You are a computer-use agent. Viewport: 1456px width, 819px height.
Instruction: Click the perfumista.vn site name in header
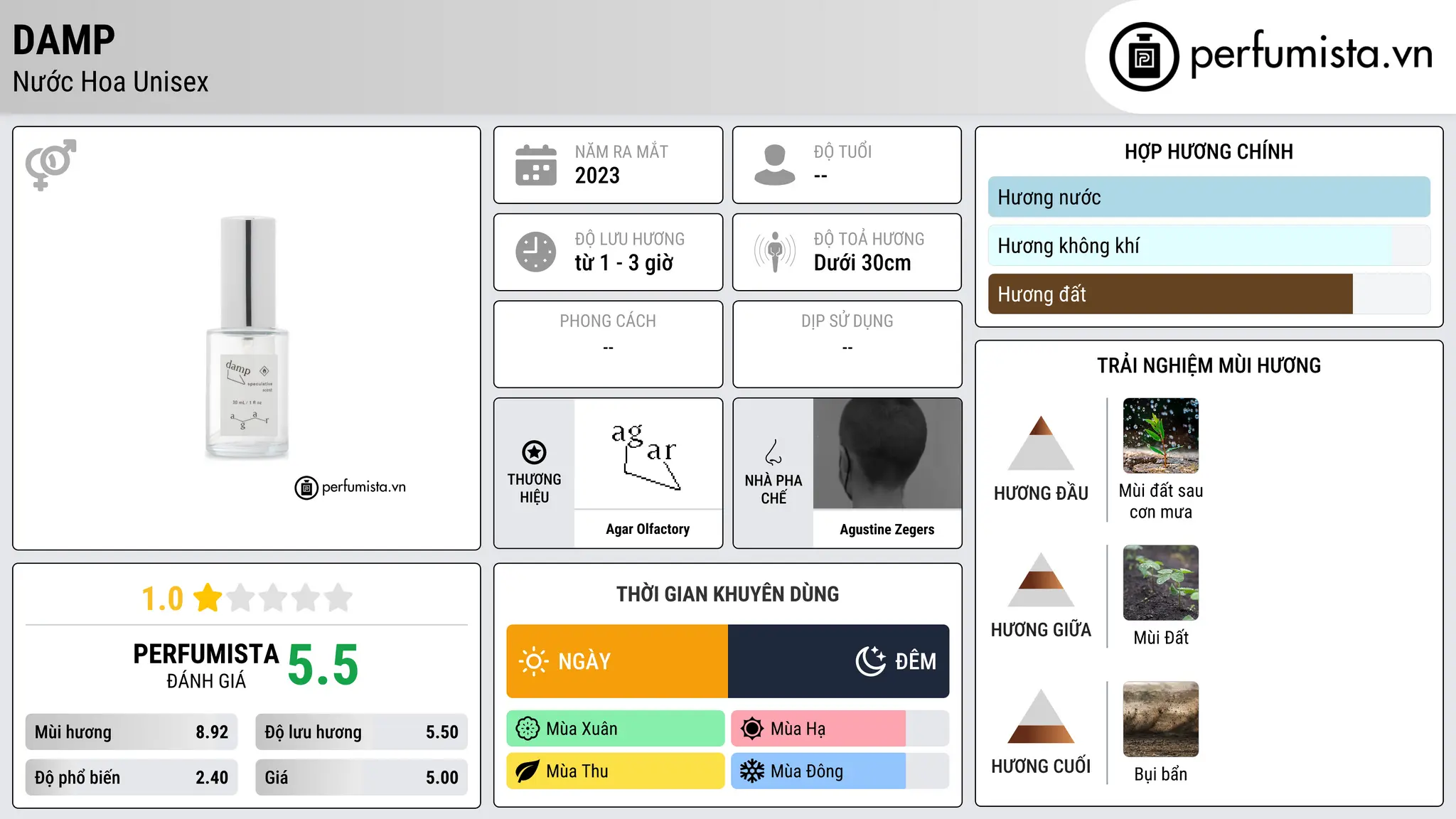(1311, 55)
